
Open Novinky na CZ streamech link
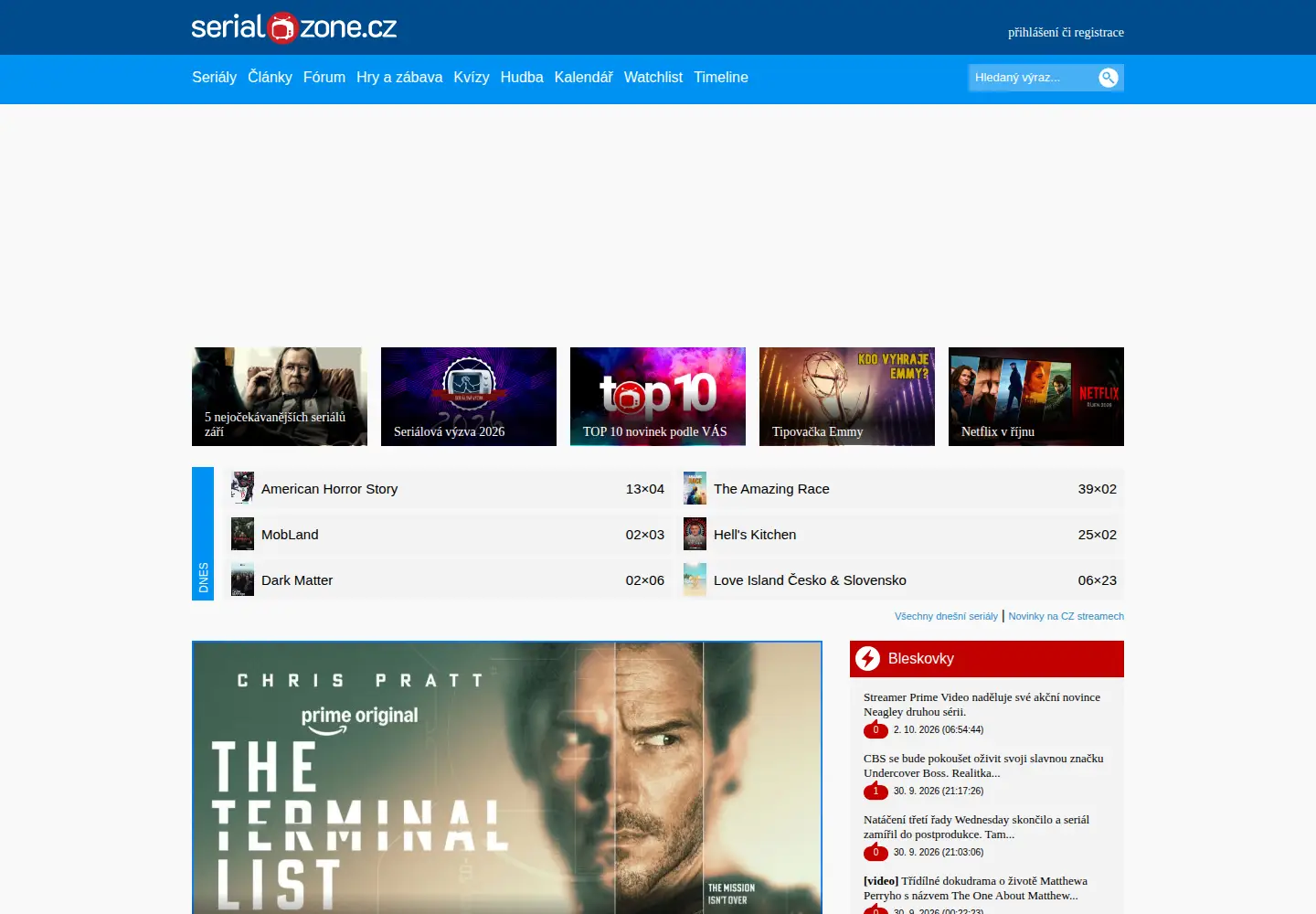[1067, 616]
